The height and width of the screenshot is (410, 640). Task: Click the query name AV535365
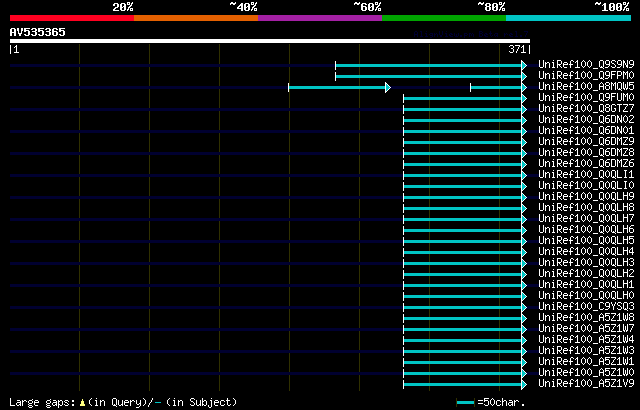pyautogui.click(x=38, y=32)
